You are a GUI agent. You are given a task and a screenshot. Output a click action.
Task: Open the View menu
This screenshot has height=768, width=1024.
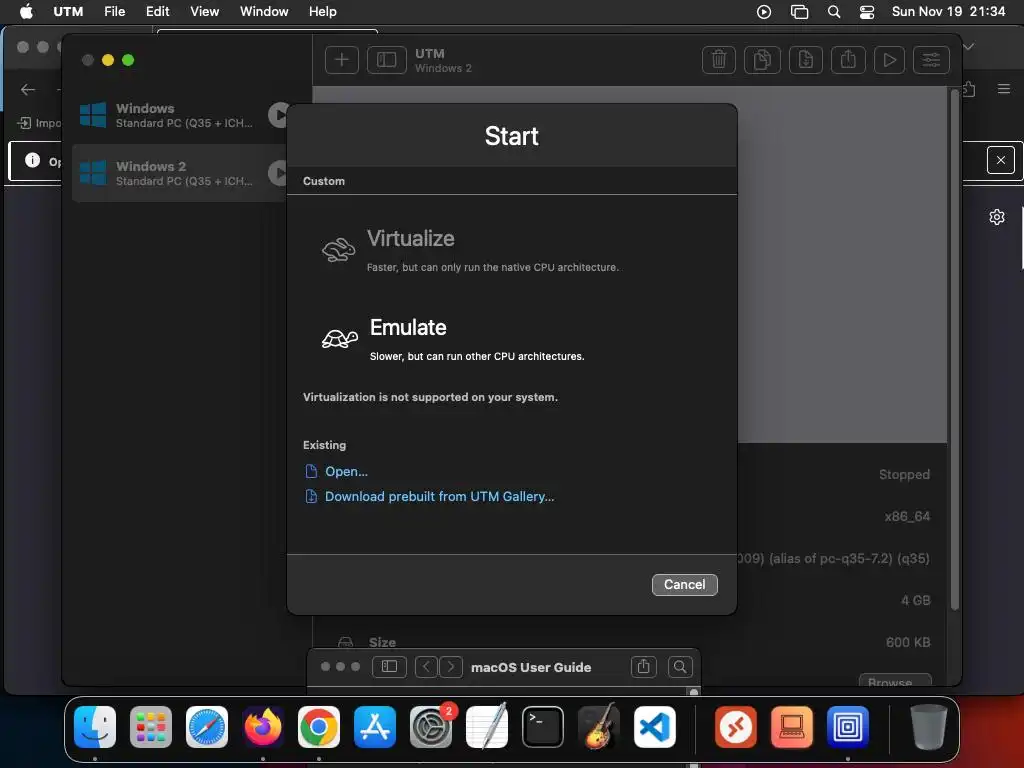[204, 11]
